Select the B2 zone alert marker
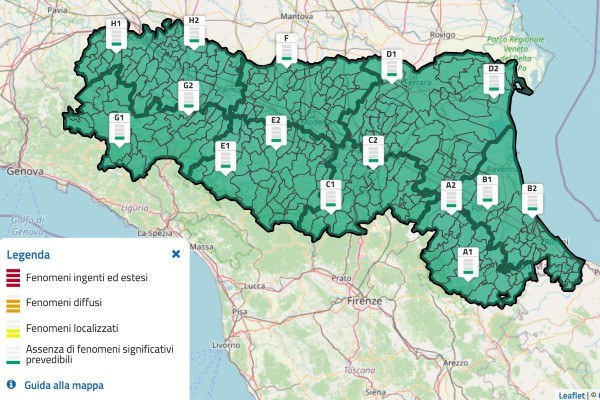600x400 pixels. pos(532,200)
